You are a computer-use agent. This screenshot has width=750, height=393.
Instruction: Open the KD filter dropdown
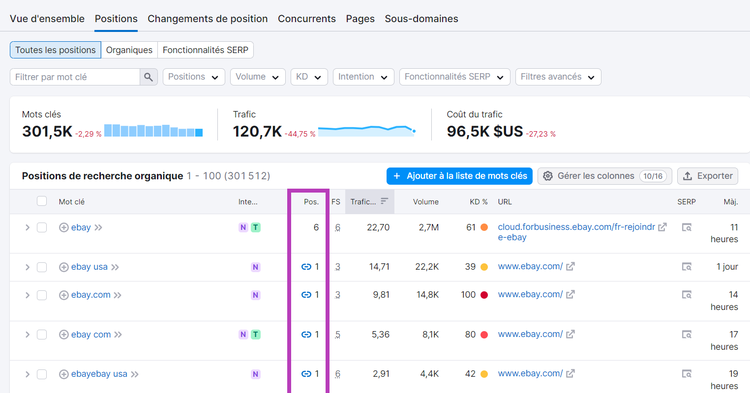(309, 77)
